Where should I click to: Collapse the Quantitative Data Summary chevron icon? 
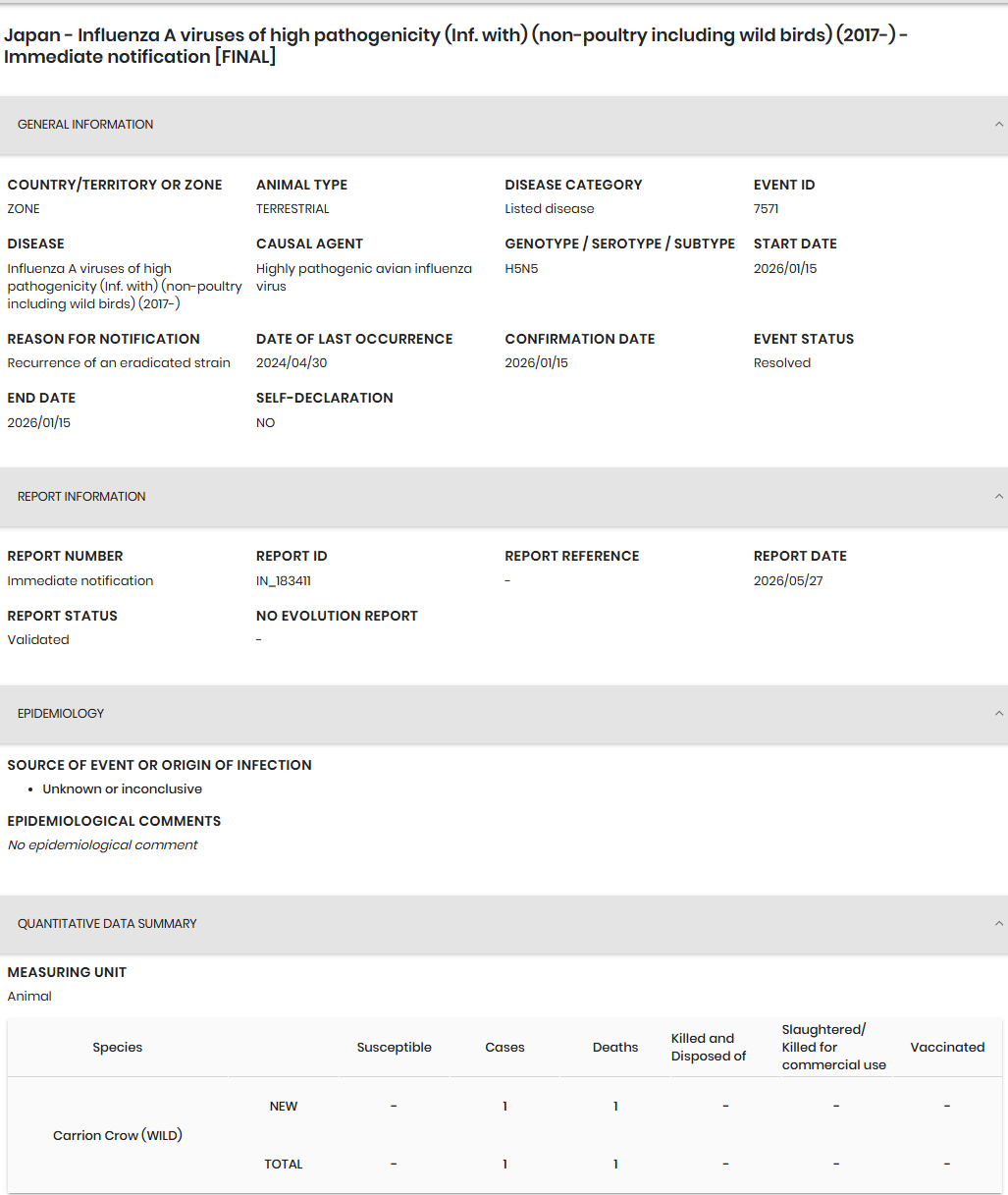click(999, 924)
